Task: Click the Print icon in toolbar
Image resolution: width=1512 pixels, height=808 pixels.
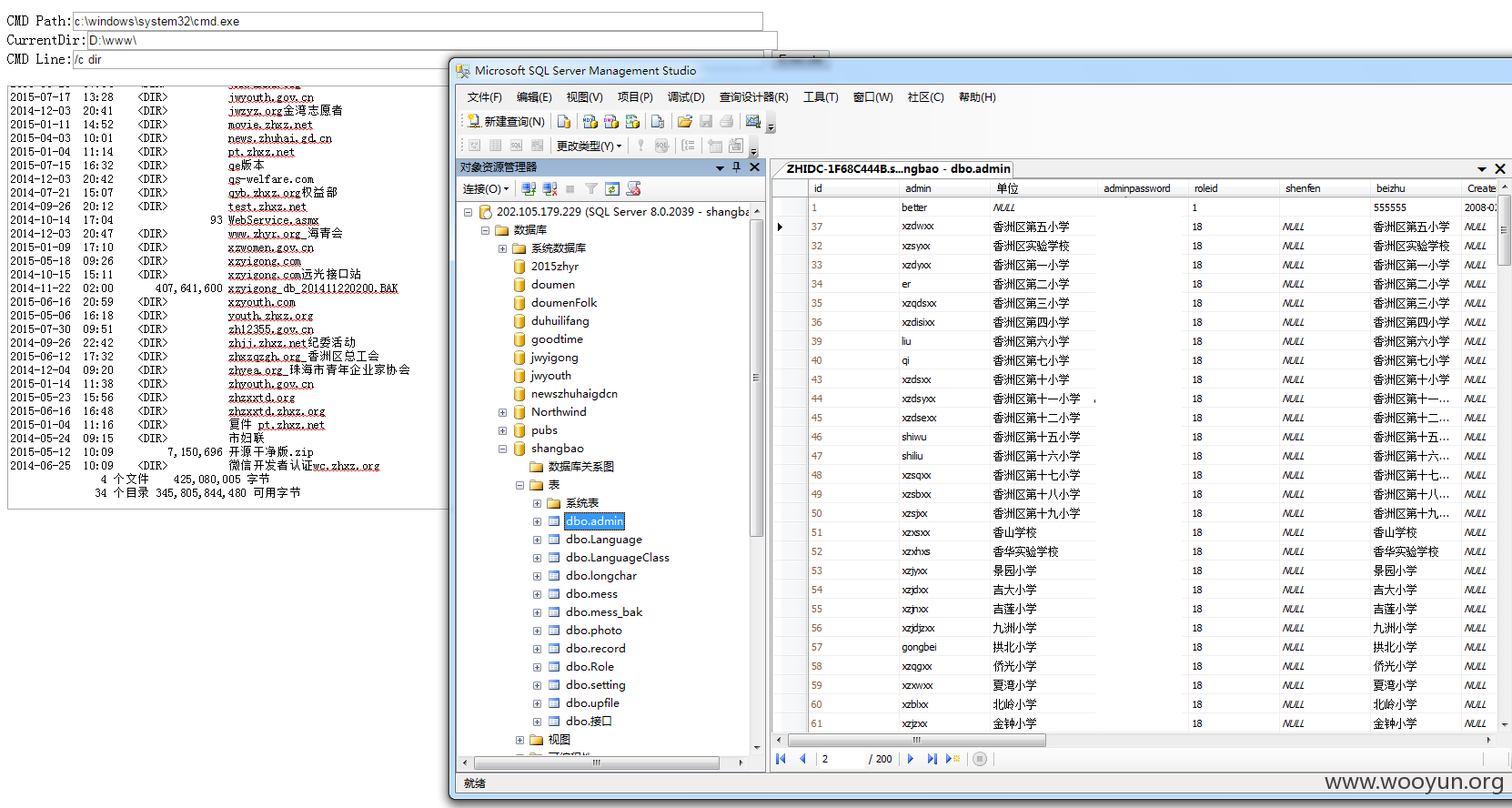Action: (x=726, y=121)
